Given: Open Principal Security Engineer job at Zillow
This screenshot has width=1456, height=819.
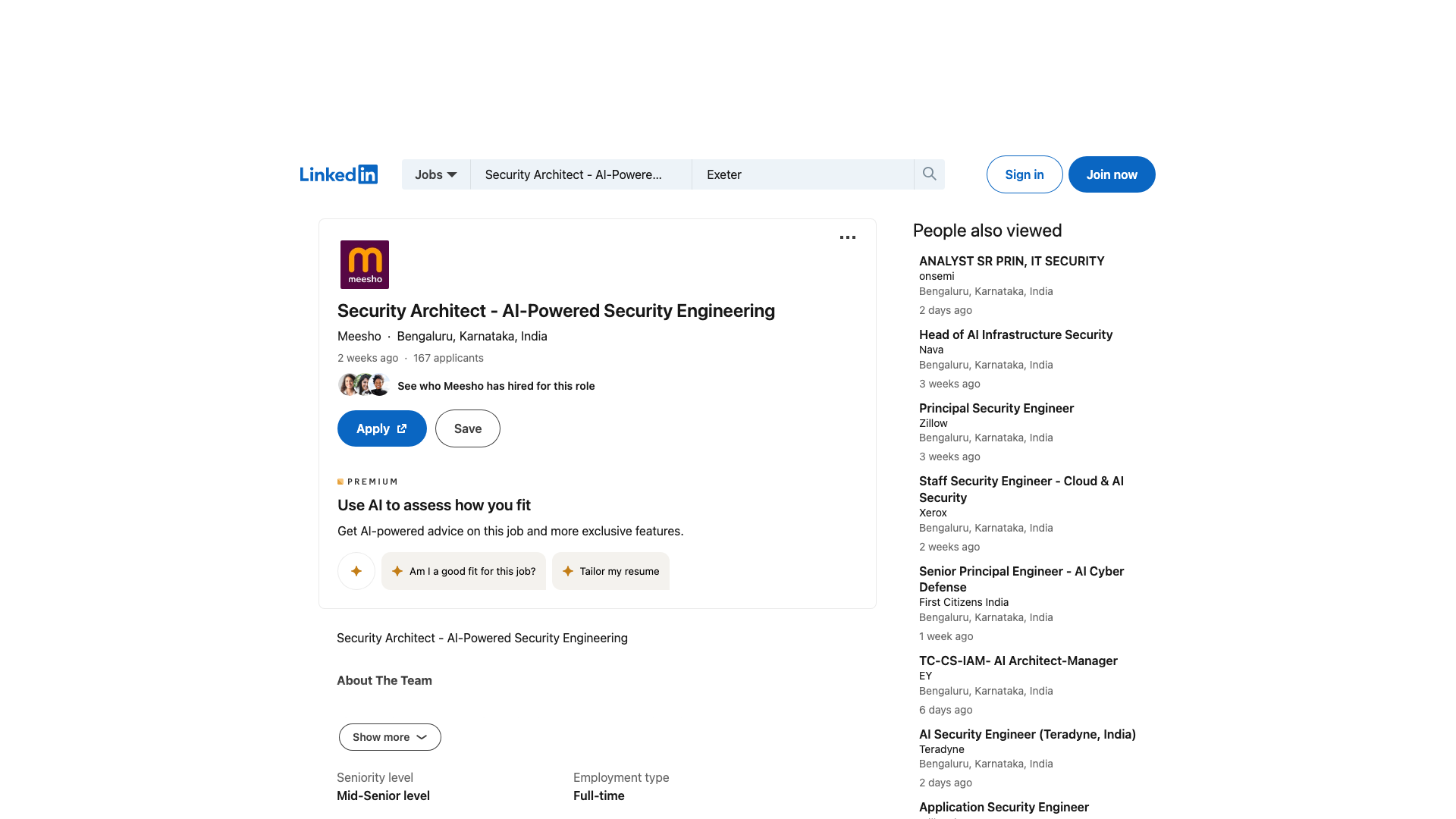Looking at the screenshot, I should pos(996,408).
